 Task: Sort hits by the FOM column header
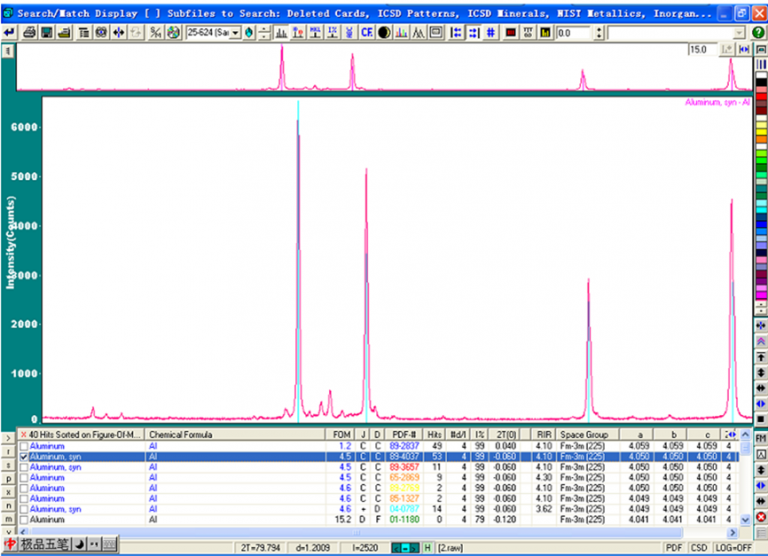coord(341,435)
